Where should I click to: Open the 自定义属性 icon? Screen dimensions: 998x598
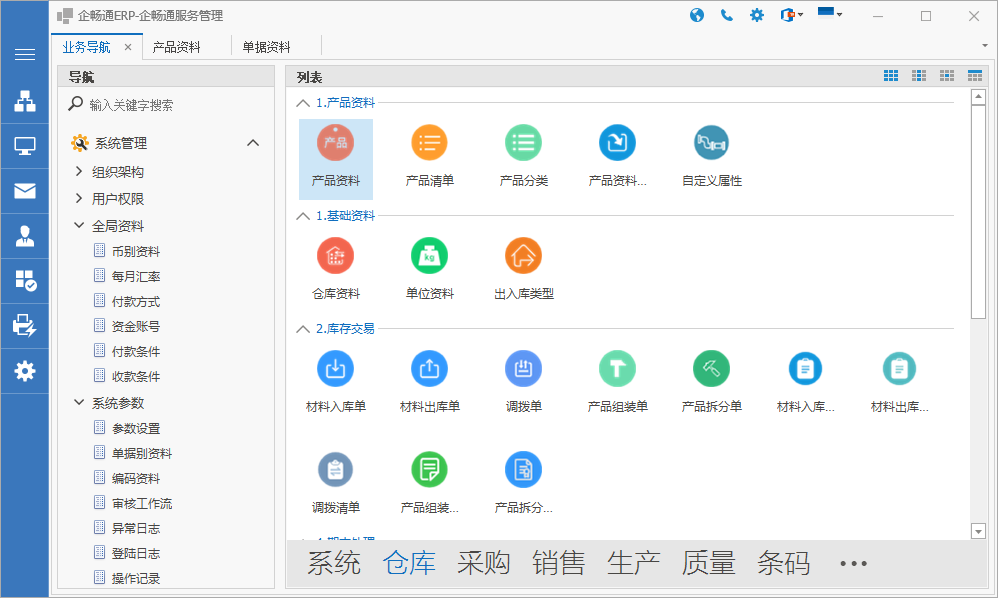pyautogui.click(x=712, y=143)
